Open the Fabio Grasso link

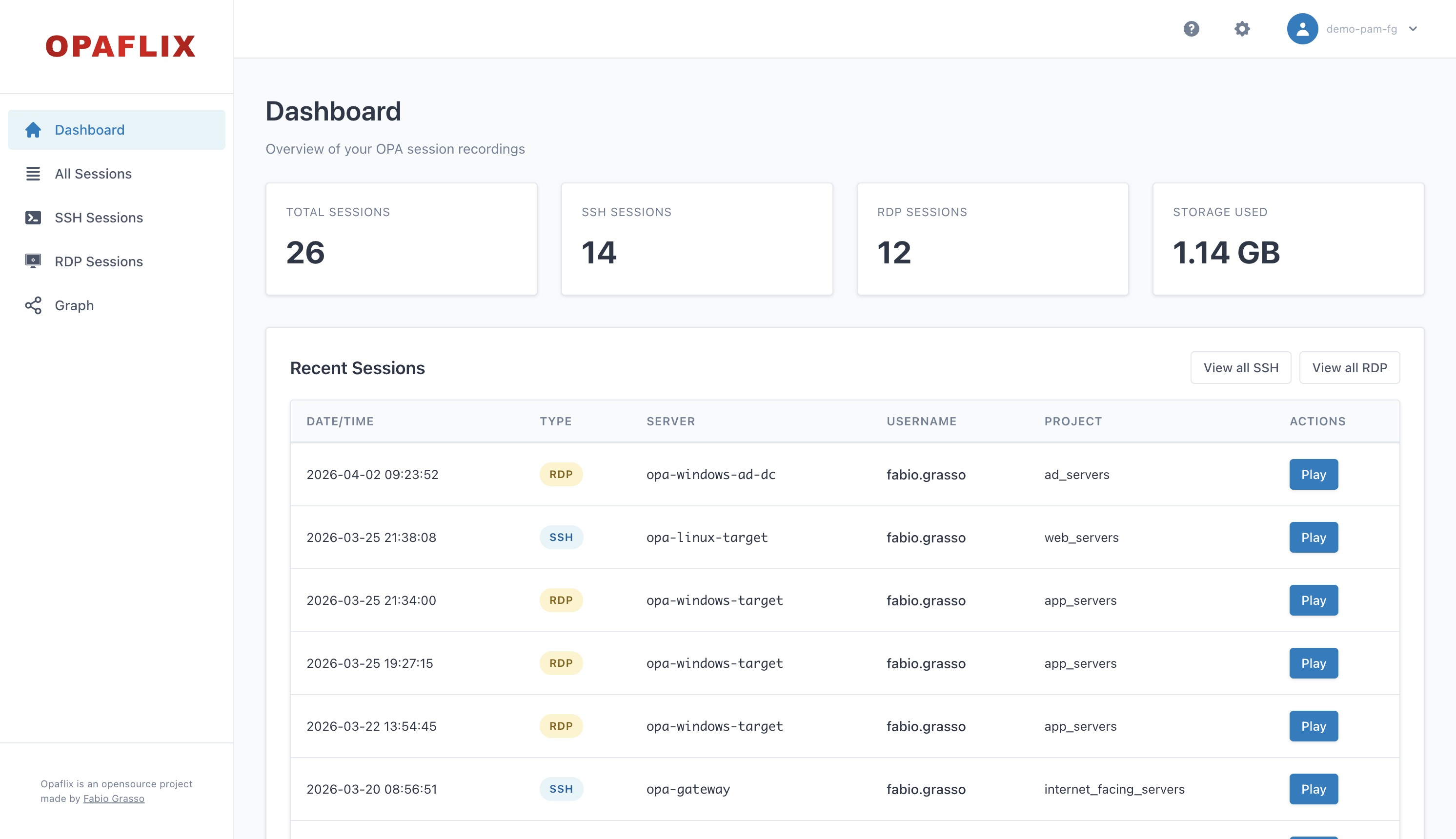click(x=114, y=799)
